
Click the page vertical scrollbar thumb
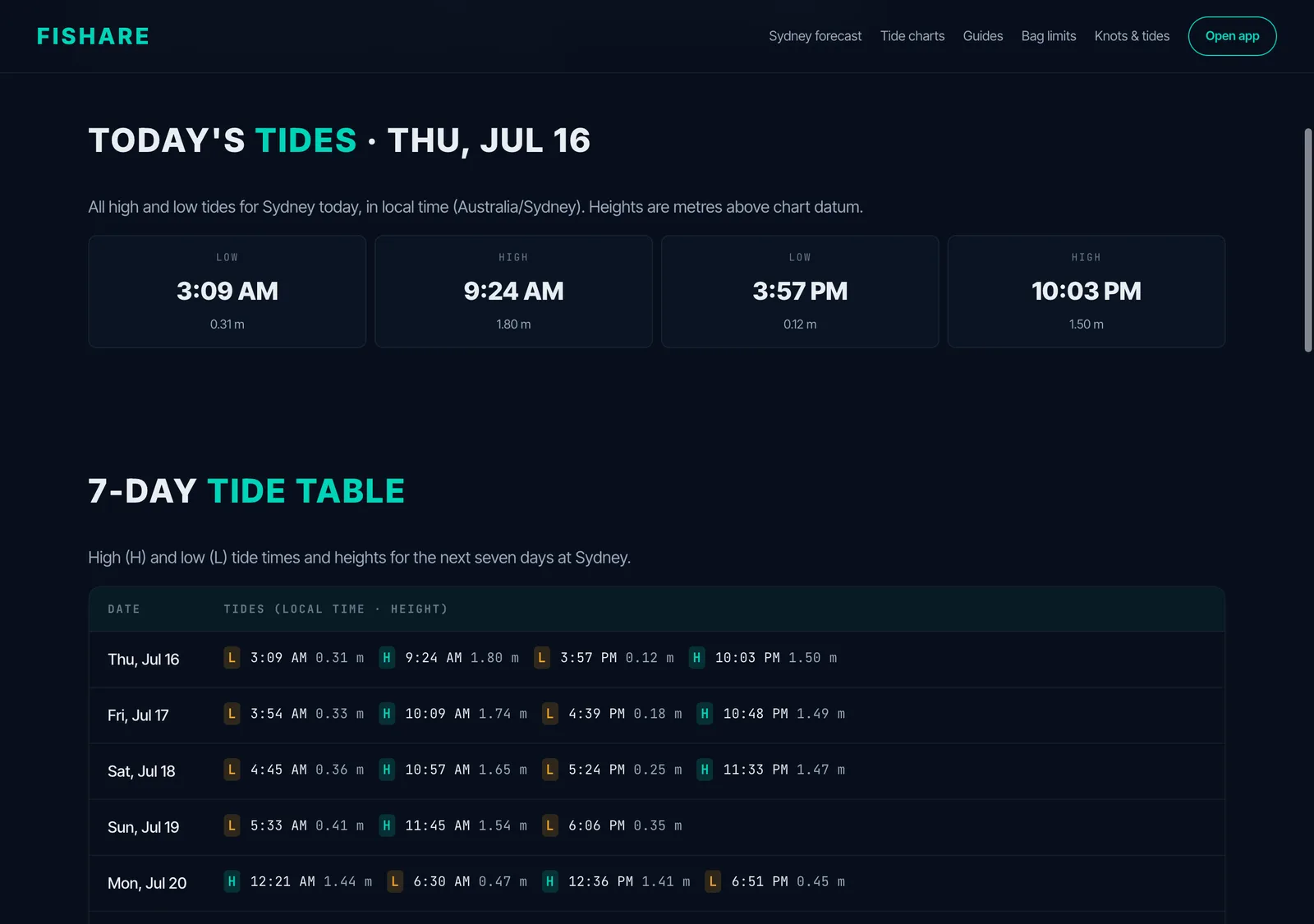pos(1308,240)
